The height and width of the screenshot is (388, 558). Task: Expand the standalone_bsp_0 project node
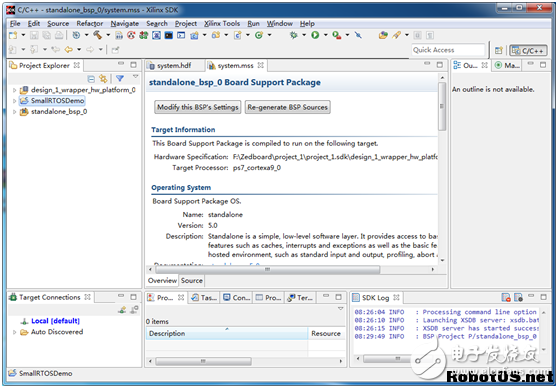(15, 112)
